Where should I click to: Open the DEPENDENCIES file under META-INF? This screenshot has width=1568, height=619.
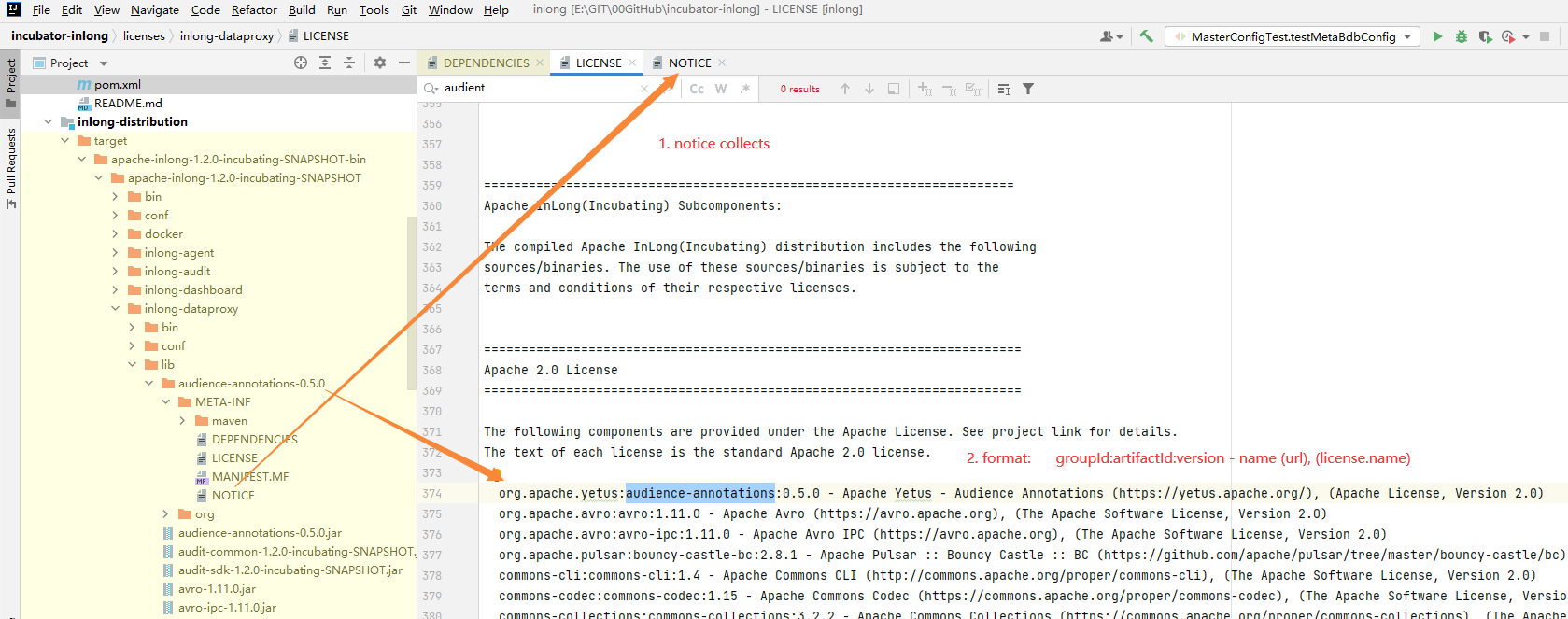254,439
